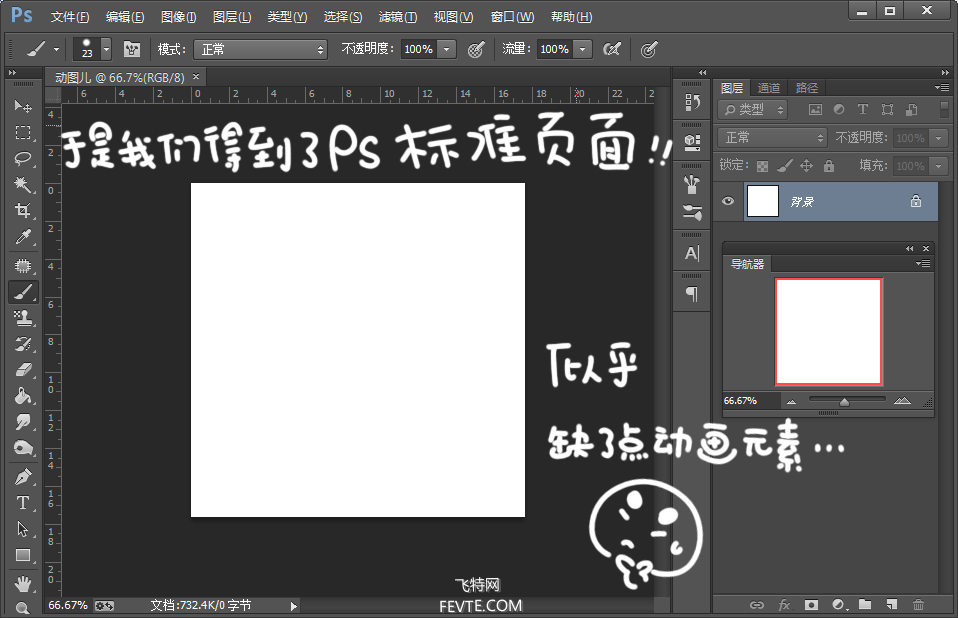Close the 动图儿 document tab
The width and height of the screenshot is (958, 618).
(196, 76)
